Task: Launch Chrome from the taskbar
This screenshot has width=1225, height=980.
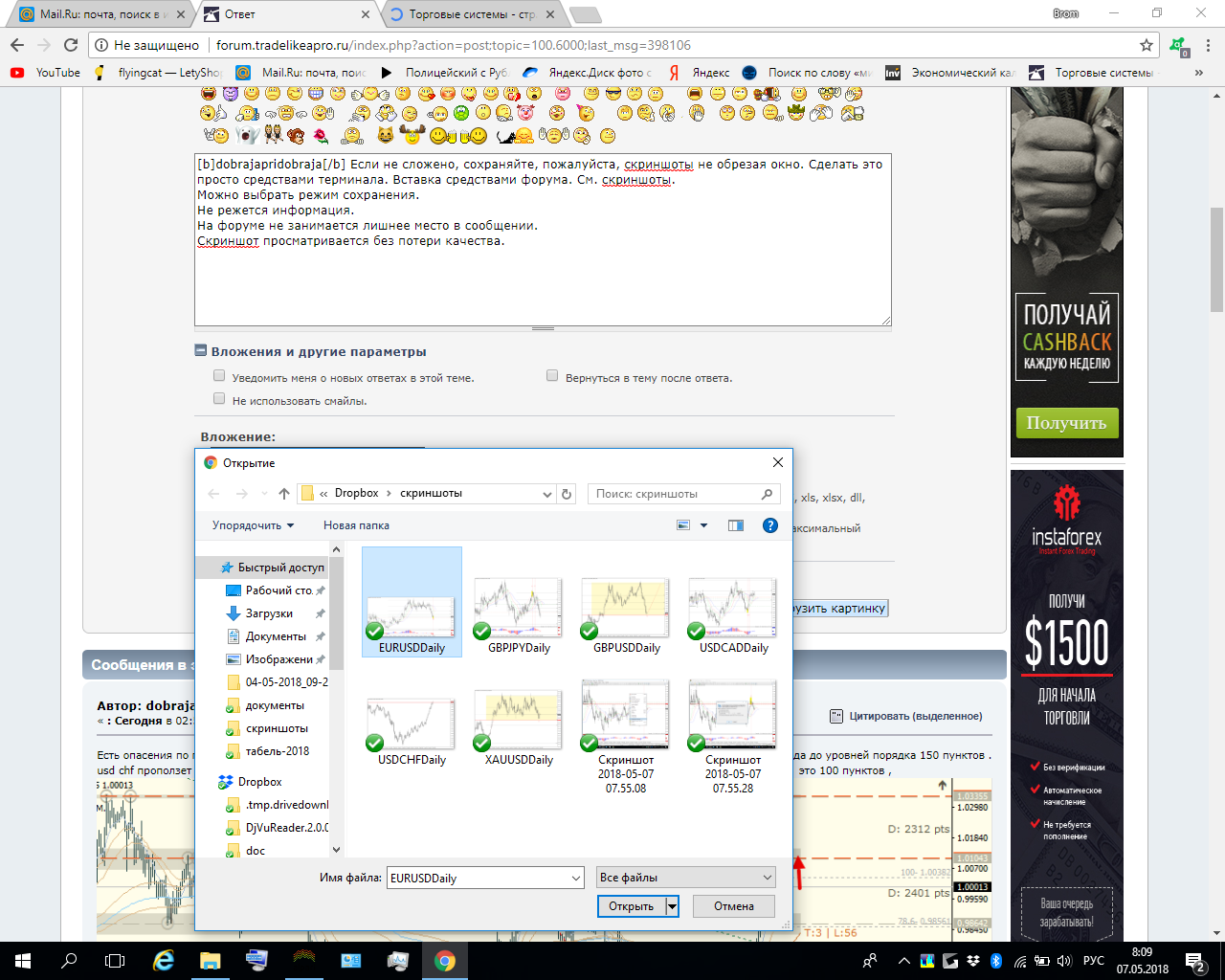Action: [x=445, y=961]
